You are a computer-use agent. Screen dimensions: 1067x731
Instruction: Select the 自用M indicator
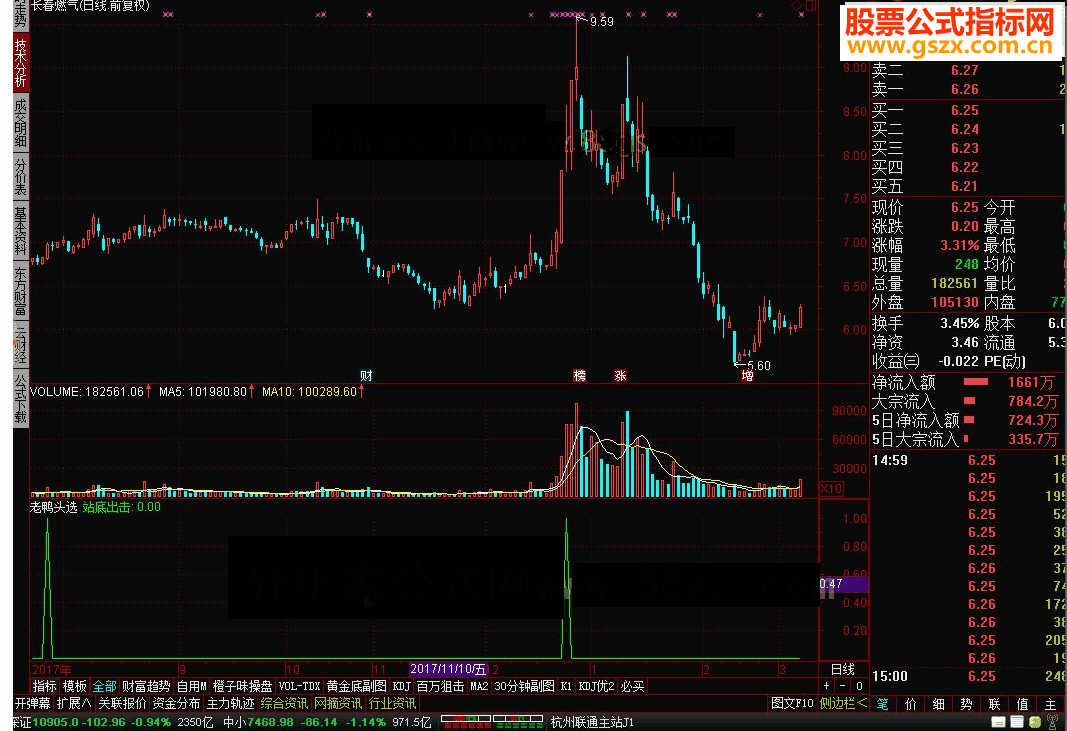192,686
